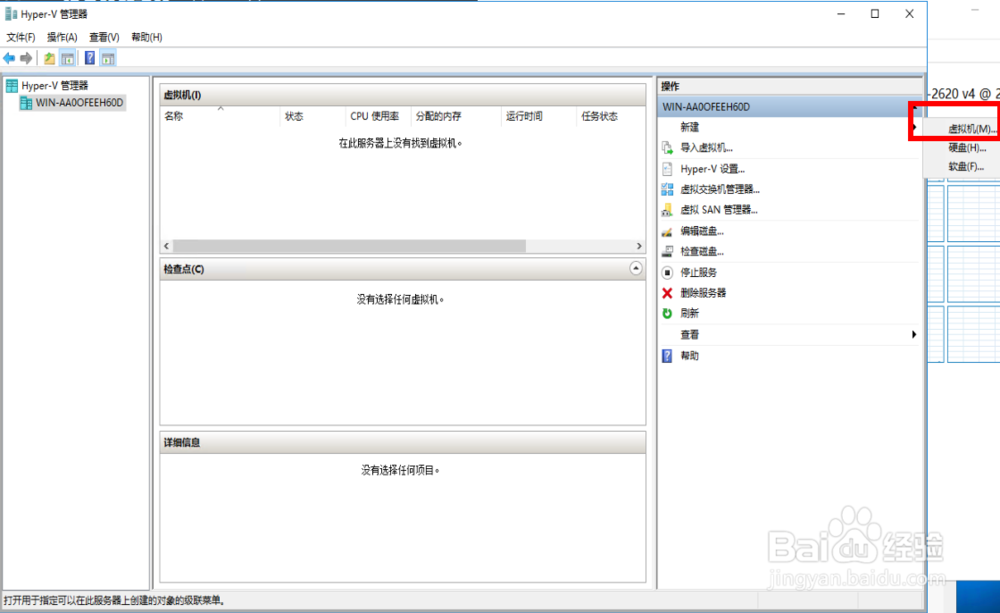Image resolution: width=1000 pixels, height=613 pixels.
Task: Click the text 没有选择任何项目
Action: [401, 470]
